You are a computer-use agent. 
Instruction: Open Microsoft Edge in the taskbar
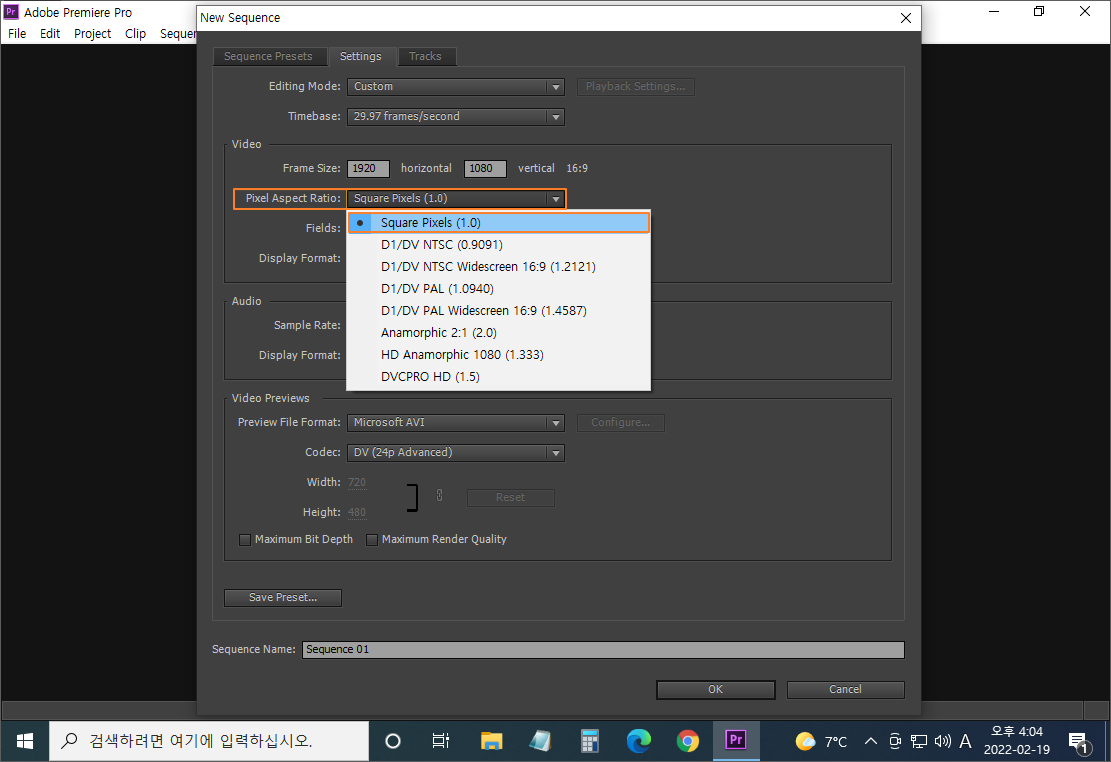638,741
